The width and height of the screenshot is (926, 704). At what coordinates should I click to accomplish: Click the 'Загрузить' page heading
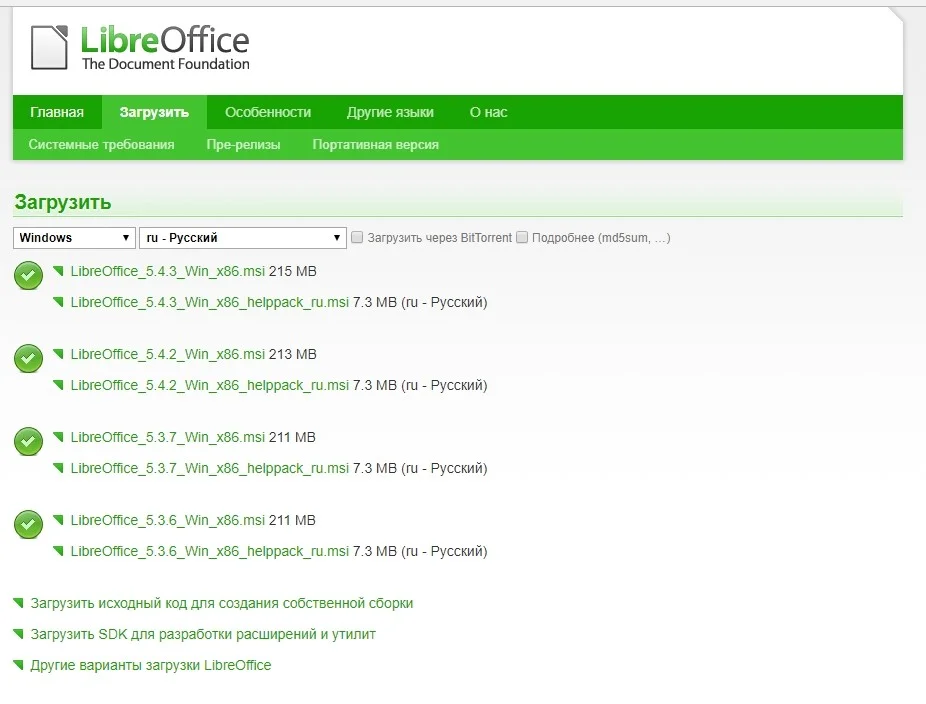pos(63,202)
